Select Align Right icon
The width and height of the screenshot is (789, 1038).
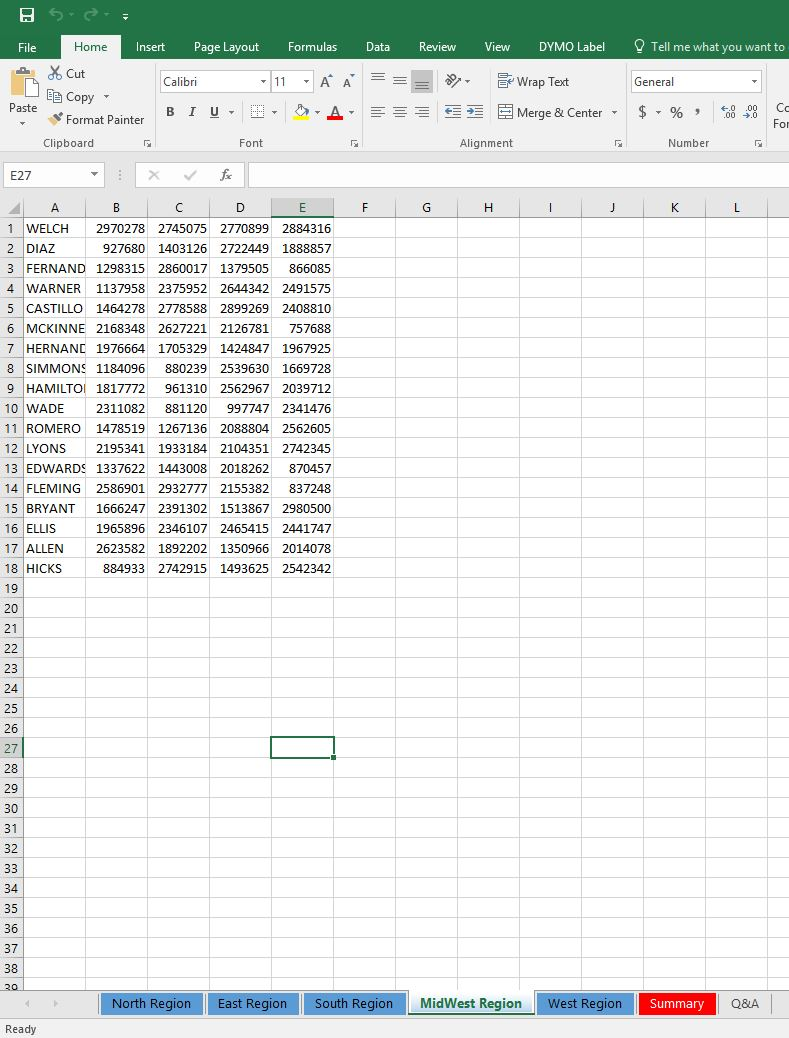click(422, 112)
